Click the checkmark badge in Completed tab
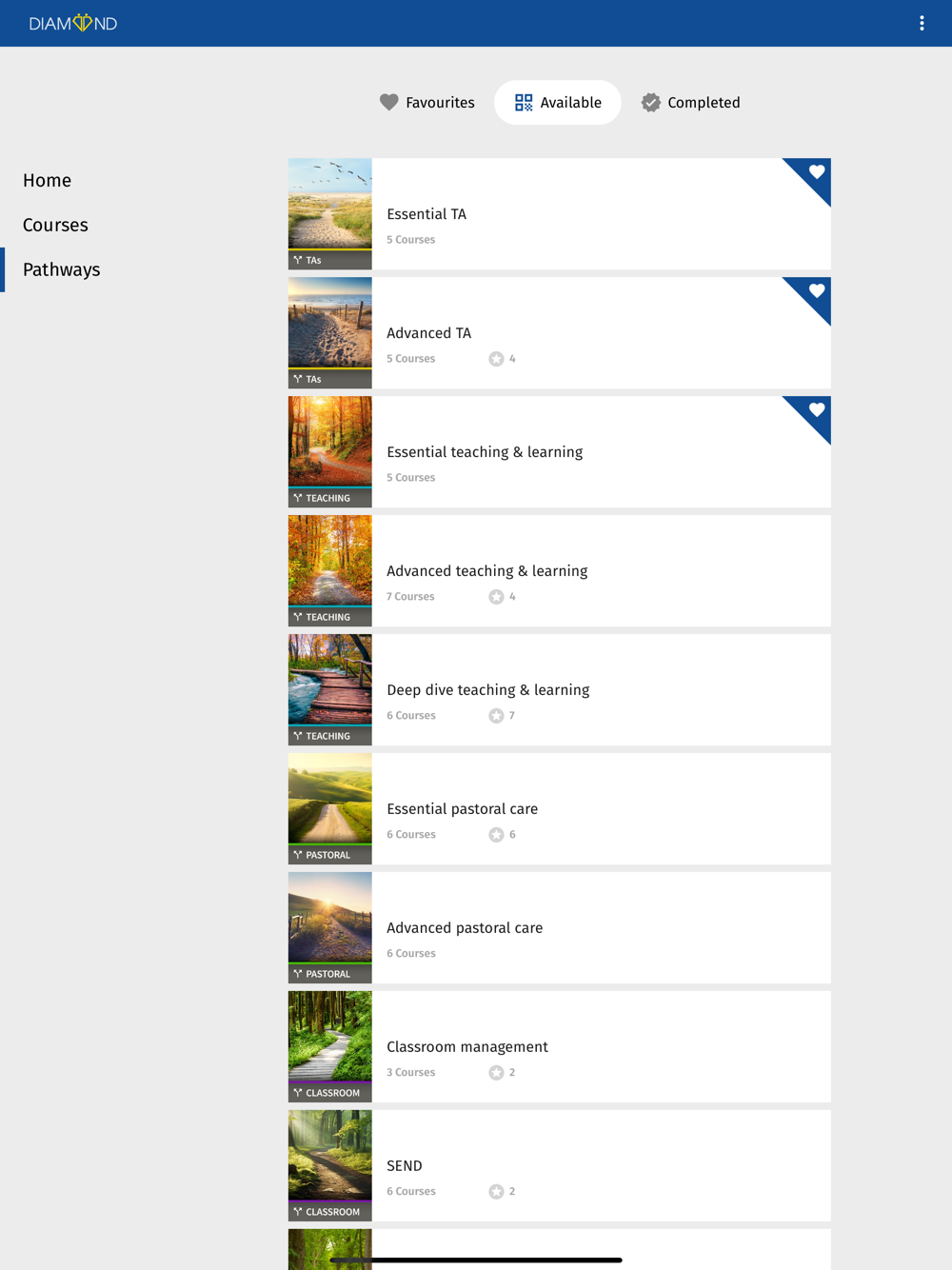The height and width of the screenshot is (1270, 952). click(x=650, y=102)
